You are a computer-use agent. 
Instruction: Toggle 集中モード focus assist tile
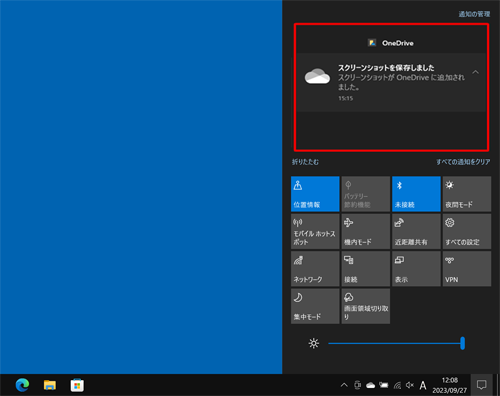315,306
